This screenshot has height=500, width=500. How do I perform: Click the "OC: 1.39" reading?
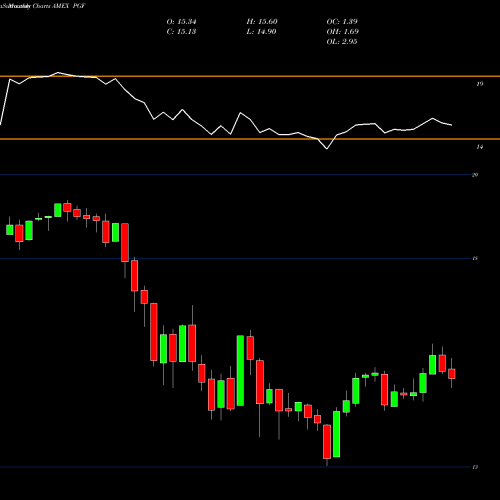click(x=342, y=22)
